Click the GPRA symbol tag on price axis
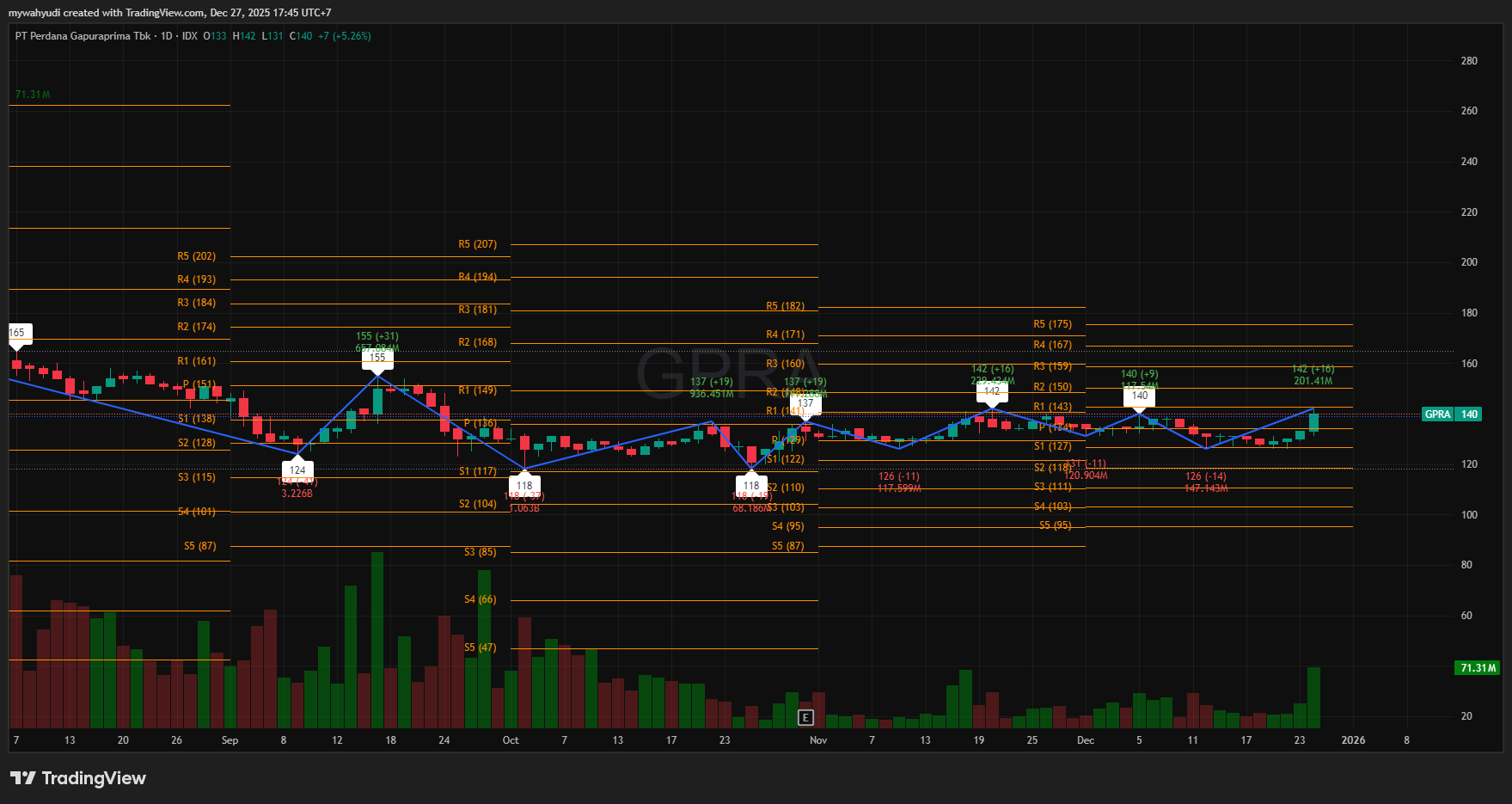This screenshot has height=804, width=1512. coord(1437,414)
